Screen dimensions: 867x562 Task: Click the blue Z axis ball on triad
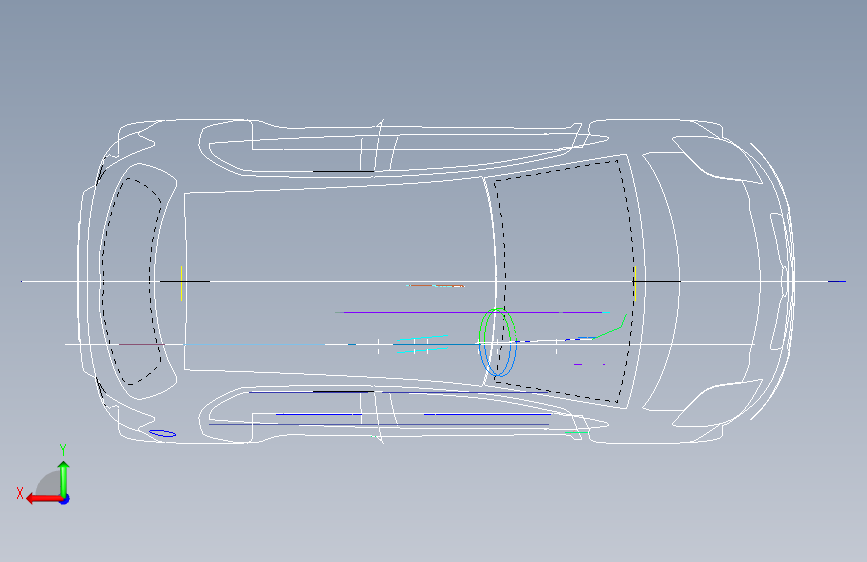(x=65, y=499)
